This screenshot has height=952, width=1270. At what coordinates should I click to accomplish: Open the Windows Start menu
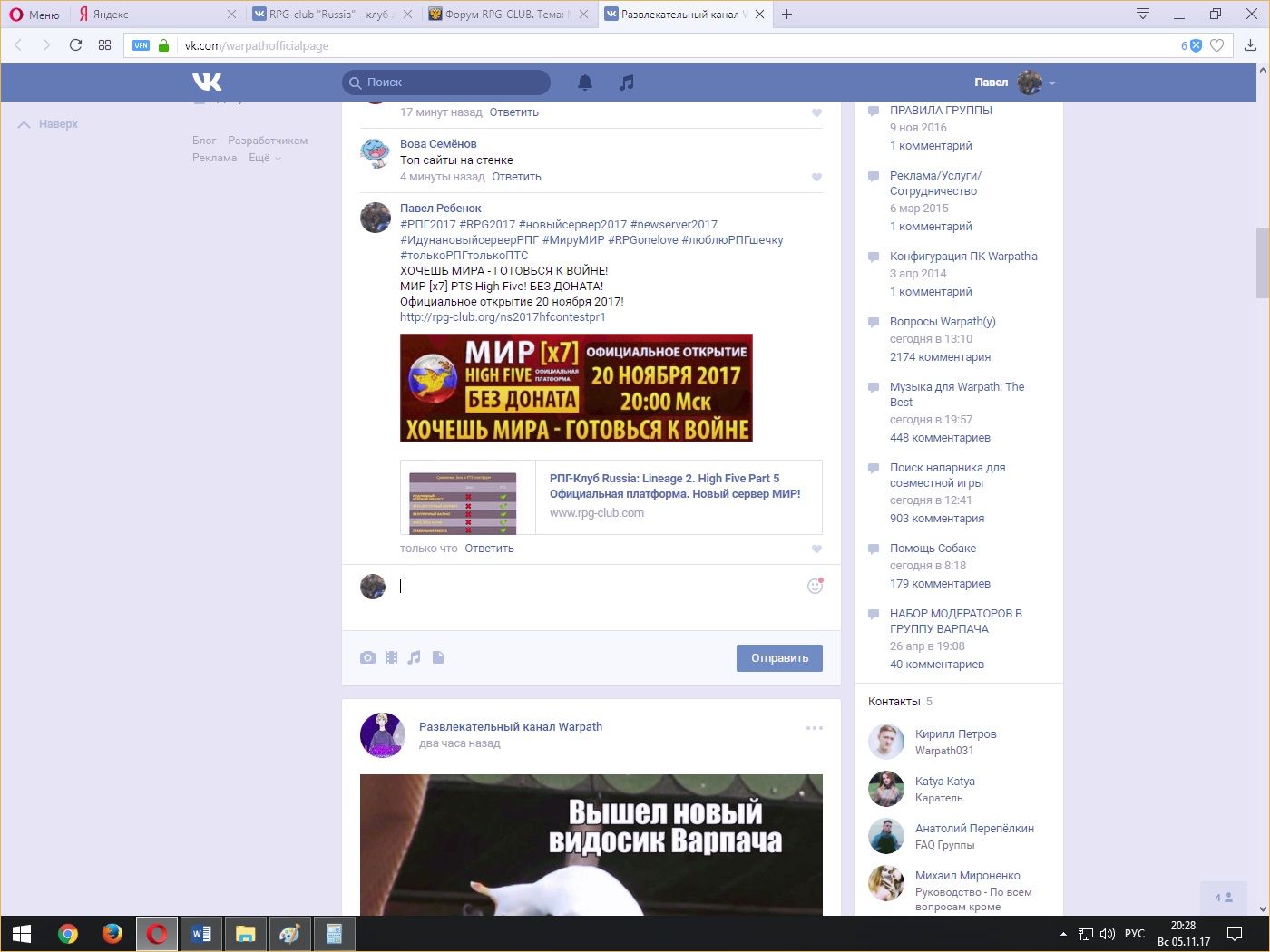point(22,933)
